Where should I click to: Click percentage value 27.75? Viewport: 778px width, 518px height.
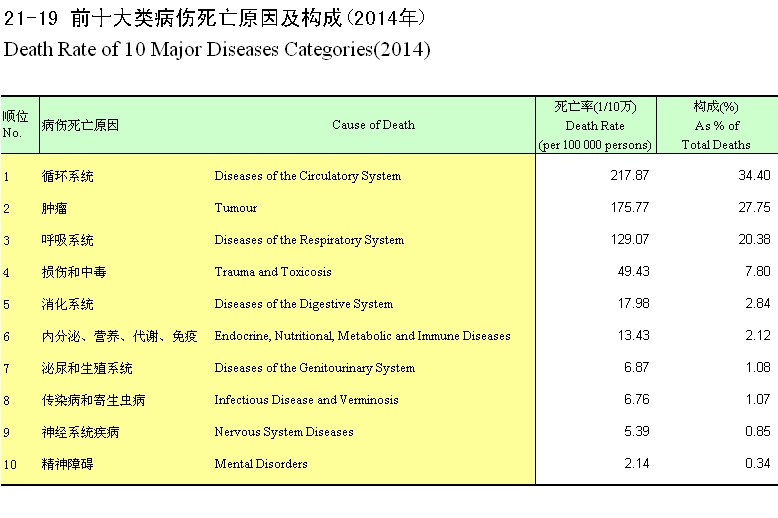coord(754,207)
